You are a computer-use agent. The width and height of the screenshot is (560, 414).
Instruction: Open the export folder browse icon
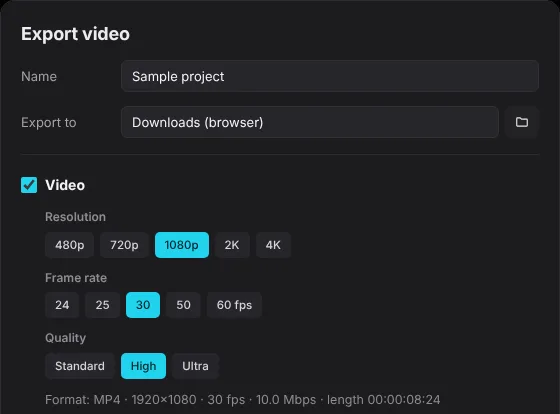click(521, 122)
